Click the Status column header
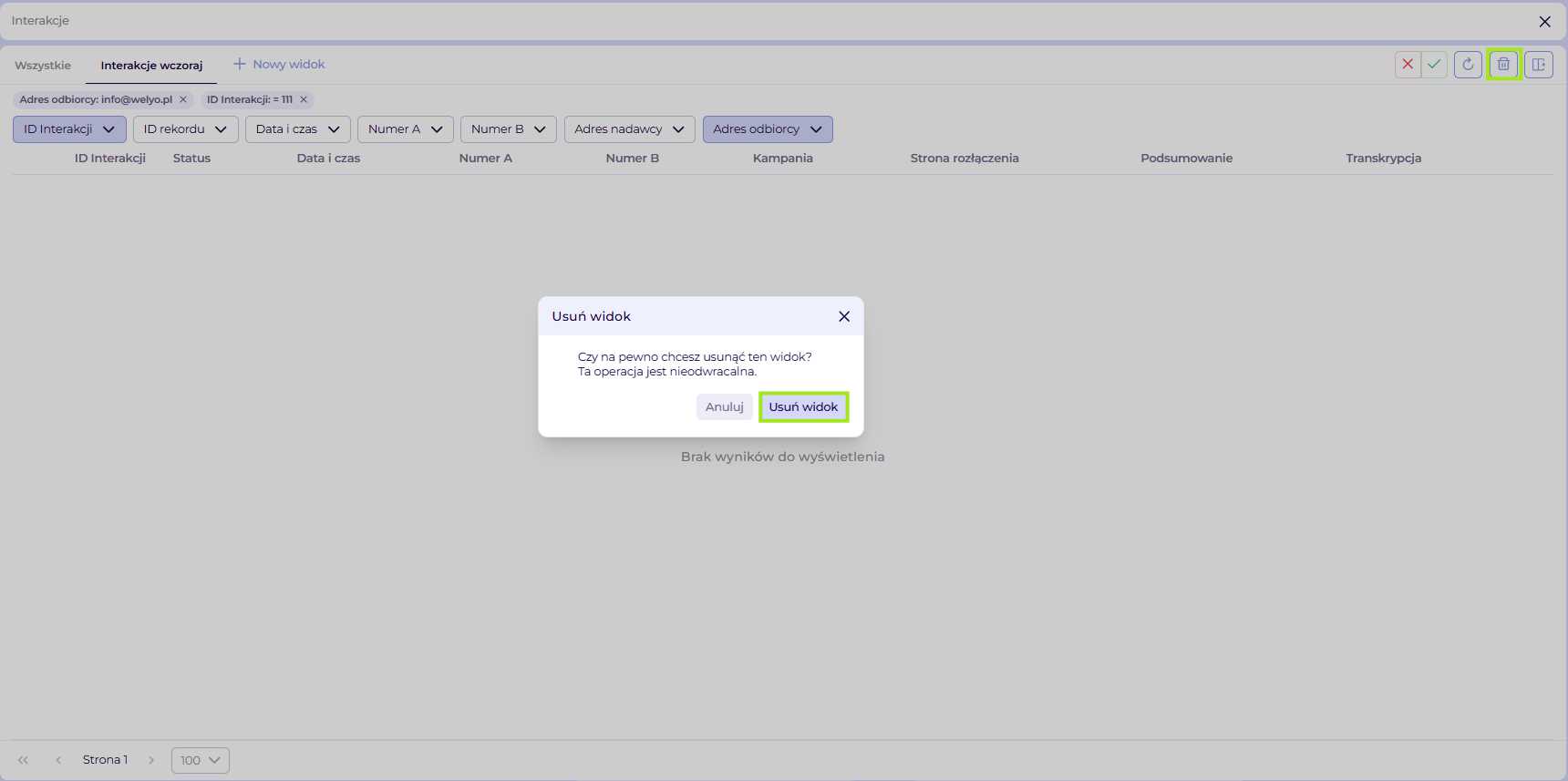Viewport: 1568px width, 781px height. click(191, 158)
